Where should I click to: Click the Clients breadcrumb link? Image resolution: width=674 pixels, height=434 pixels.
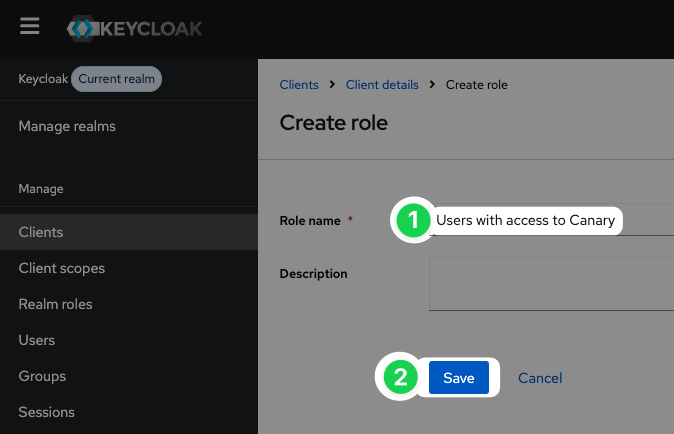[x=299, y=85]
